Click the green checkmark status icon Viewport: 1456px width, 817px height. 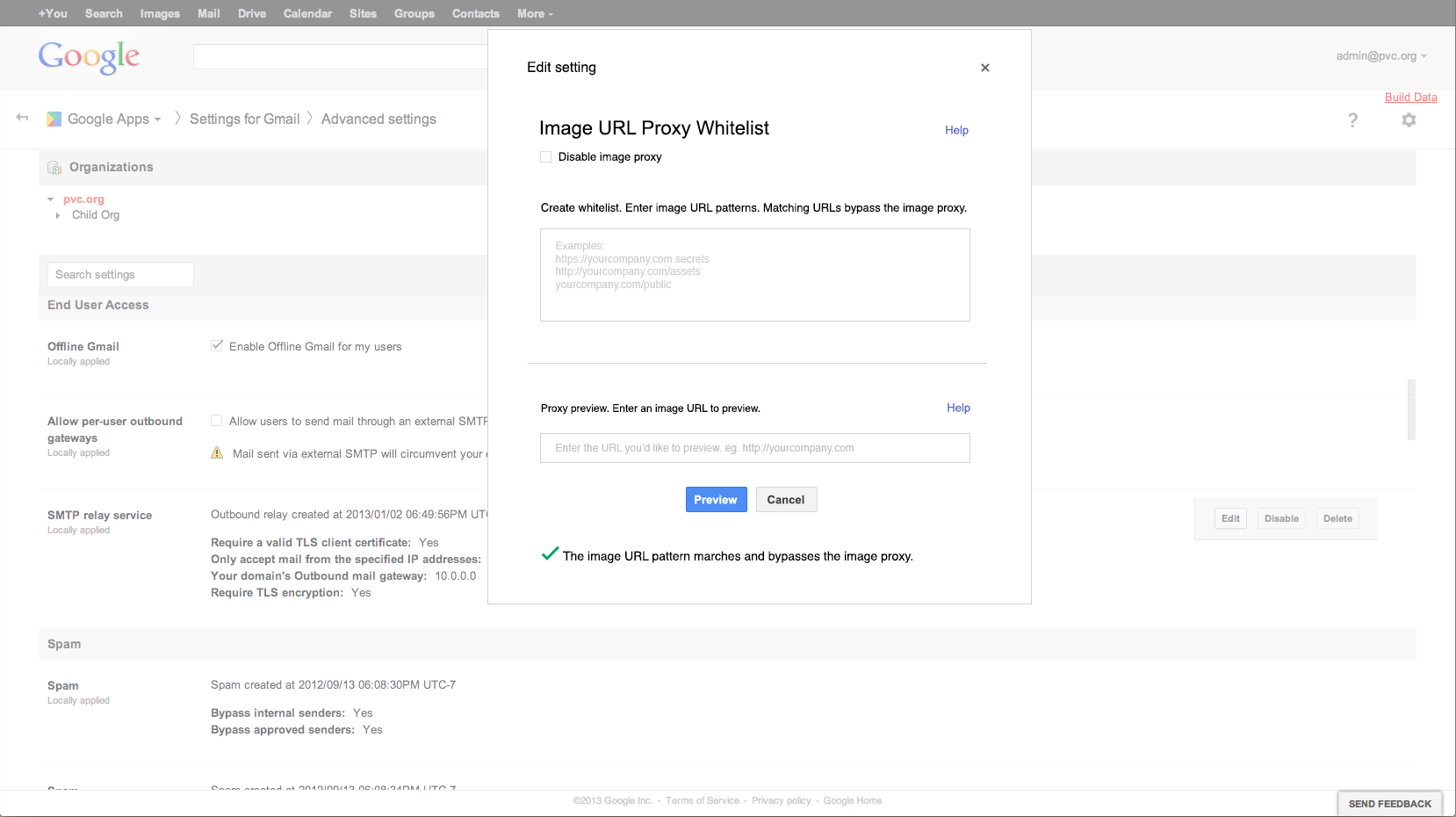point(550,553)
